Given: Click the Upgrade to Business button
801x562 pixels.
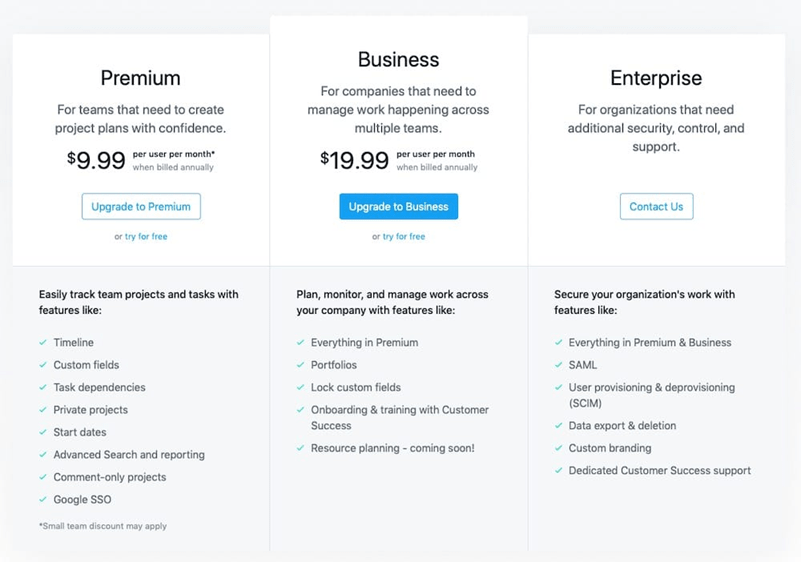Looking at the screenshot, I should tap(398, 206).
